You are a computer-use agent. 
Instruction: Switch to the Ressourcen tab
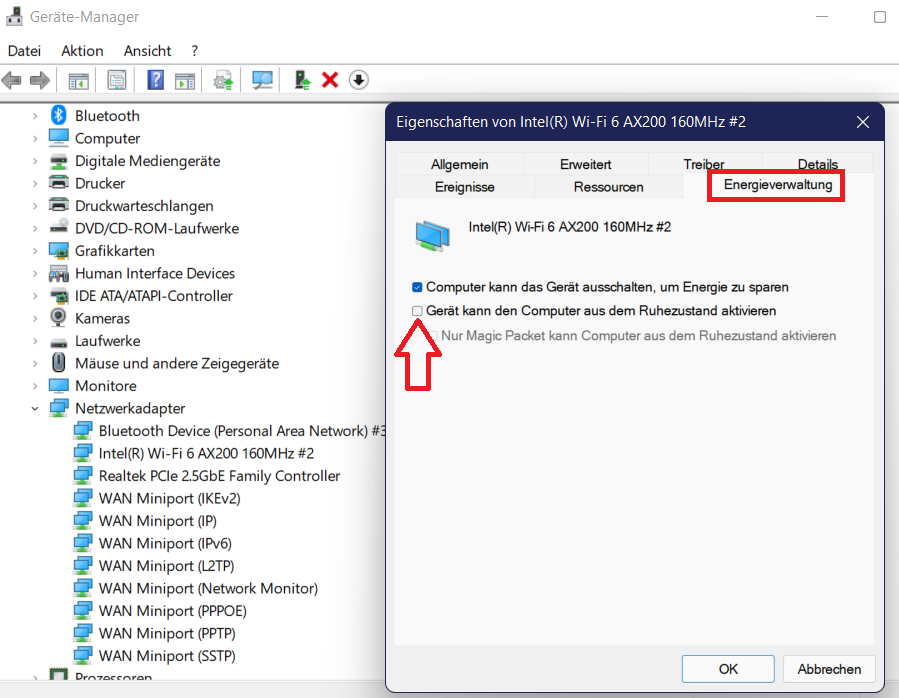(608, 187)
